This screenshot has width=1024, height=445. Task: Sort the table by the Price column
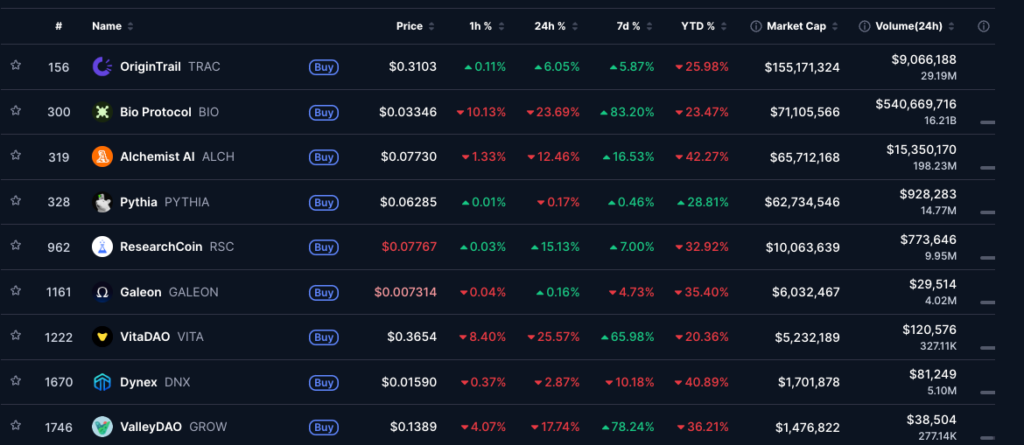click(416, 26)
